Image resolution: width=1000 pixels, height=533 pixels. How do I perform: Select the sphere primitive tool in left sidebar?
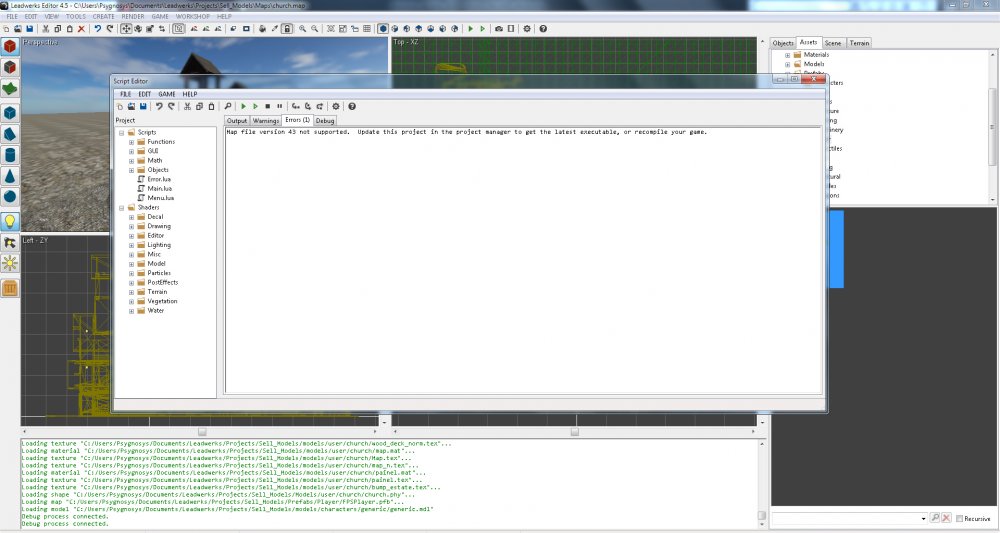point(10,196)
